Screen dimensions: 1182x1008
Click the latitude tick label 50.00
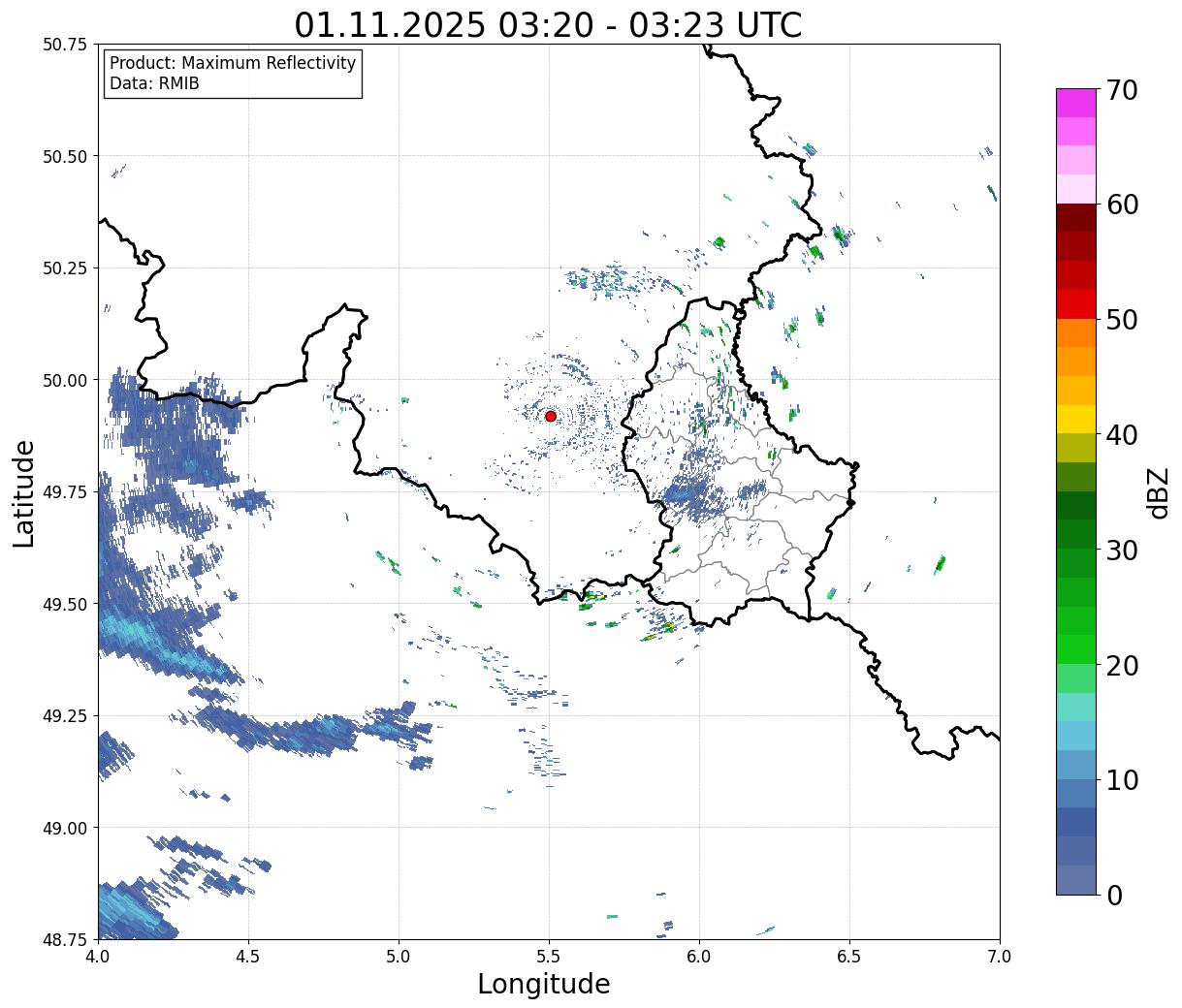coord(65,380)
